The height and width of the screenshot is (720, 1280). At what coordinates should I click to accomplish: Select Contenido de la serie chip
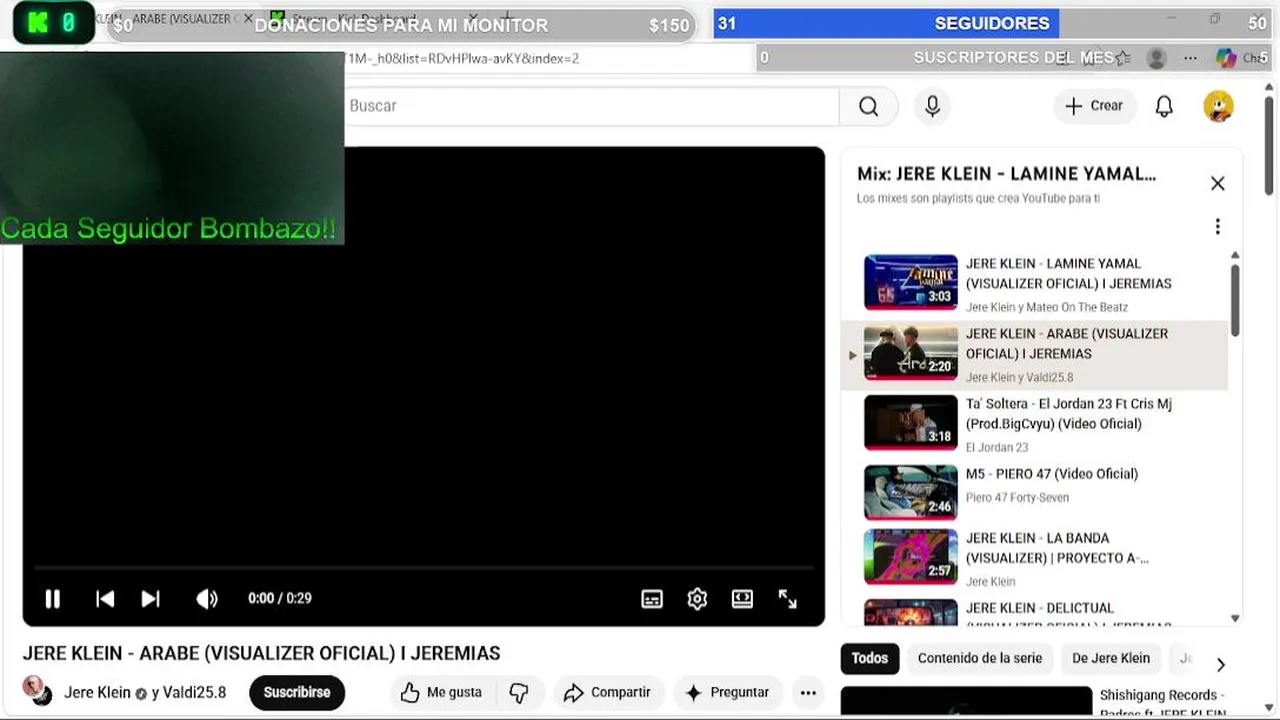980,658
